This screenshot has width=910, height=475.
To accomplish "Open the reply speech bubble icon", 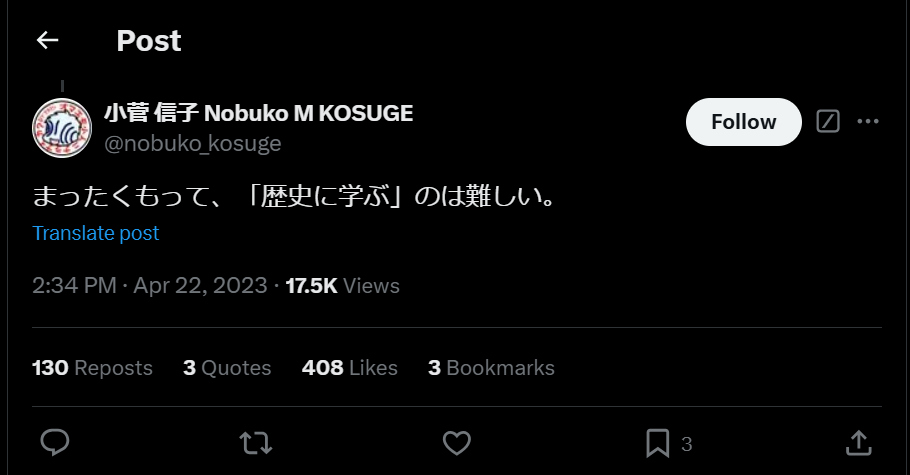I will click(x=55, y=443).
